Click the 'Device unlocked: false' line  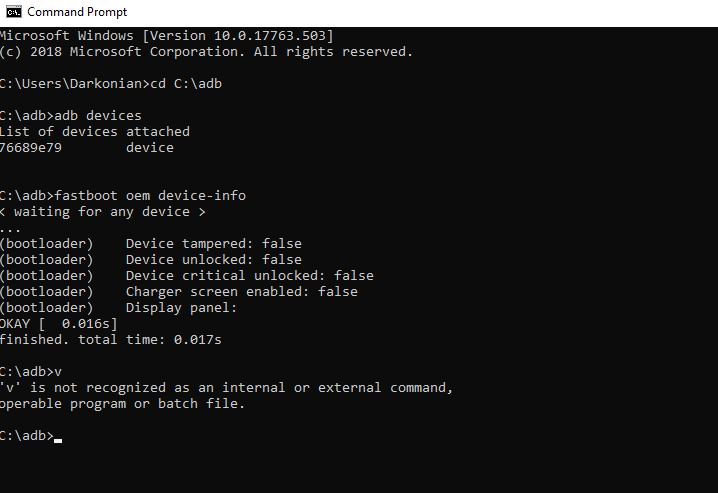tap(213, 259)
